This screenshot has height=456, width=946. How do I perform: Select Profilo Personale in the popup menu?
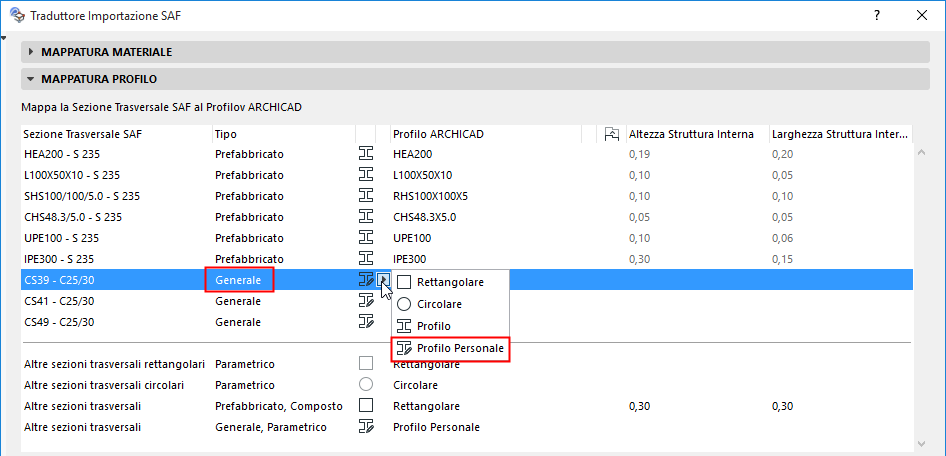point(451,348)
